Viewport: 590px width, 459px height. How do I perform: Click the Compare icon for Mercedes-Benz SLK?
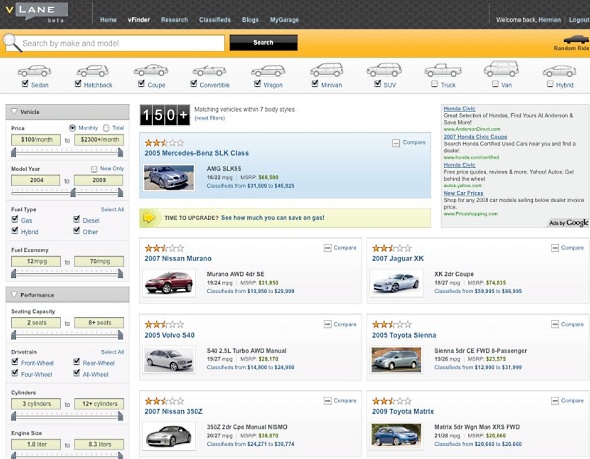(396, 143)
